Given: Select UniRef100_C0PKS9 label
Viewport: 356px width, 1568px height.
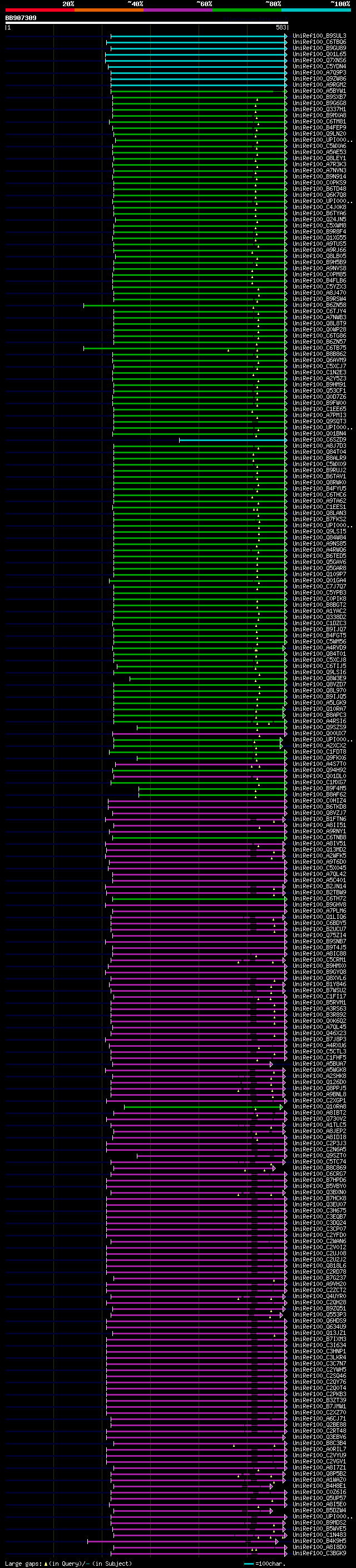Looking at the screenshot, I should click(x=319, y=182).
